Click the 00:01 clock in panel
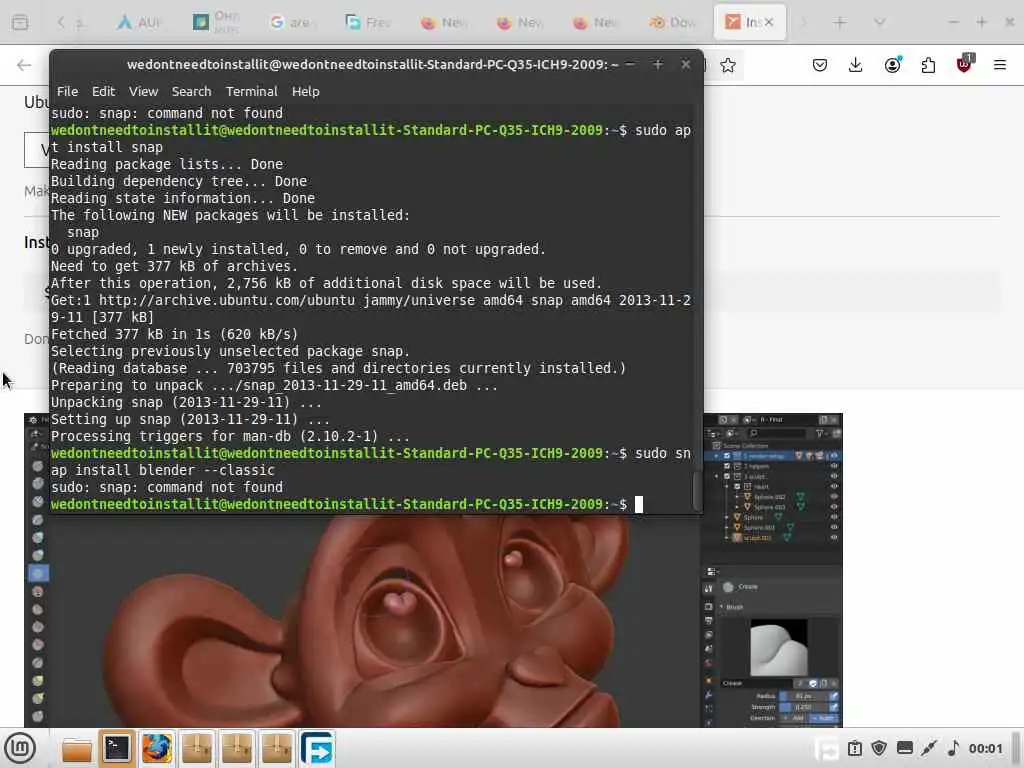This screenshot has width=1024, height=768. point(985,748)
